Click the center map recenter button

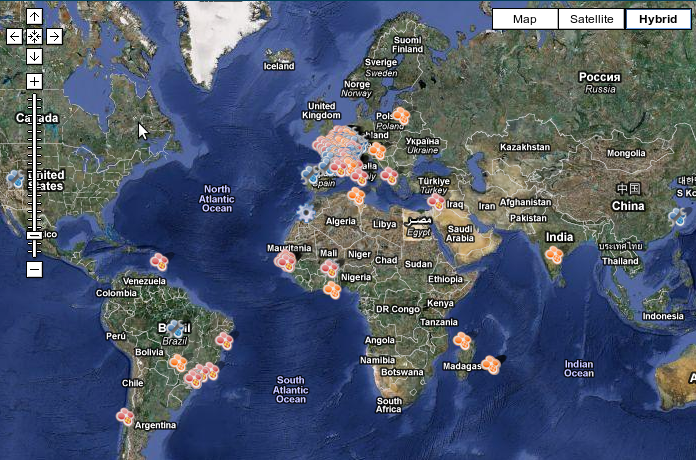[x=34, y=36]
